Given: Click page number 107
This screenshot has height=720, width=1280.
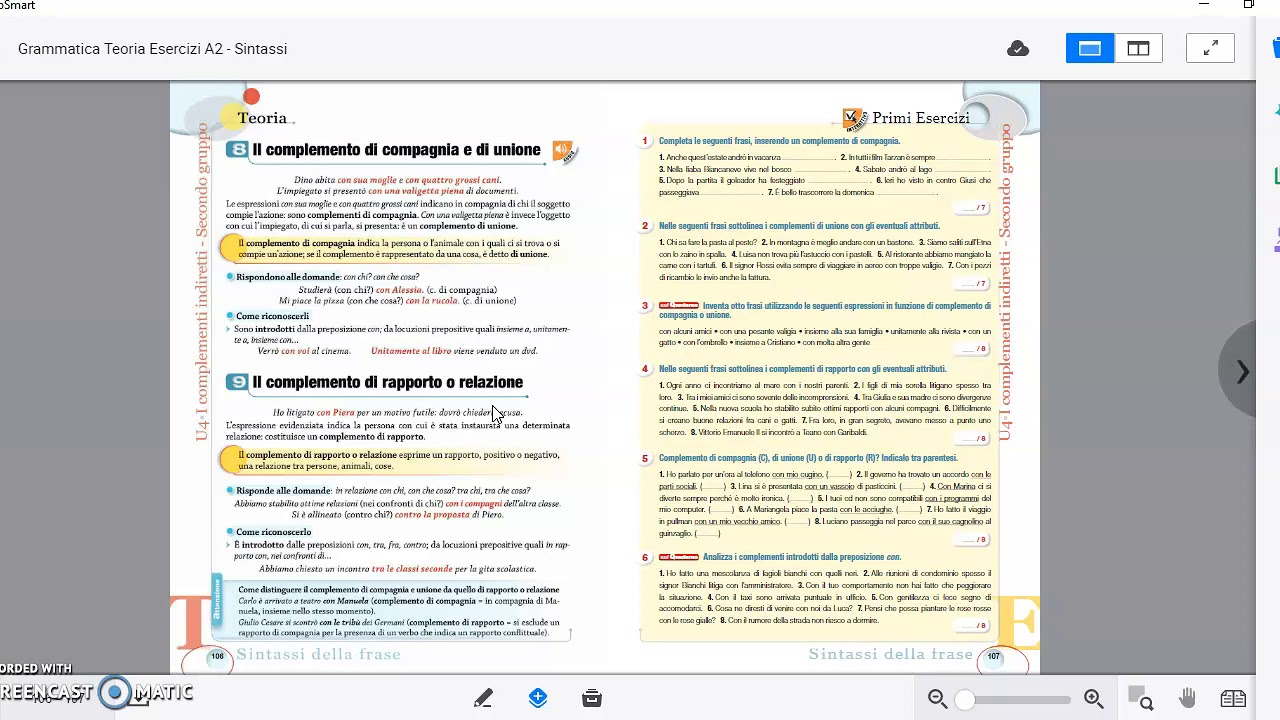Looking at the screenshot, I should [993, 656].
